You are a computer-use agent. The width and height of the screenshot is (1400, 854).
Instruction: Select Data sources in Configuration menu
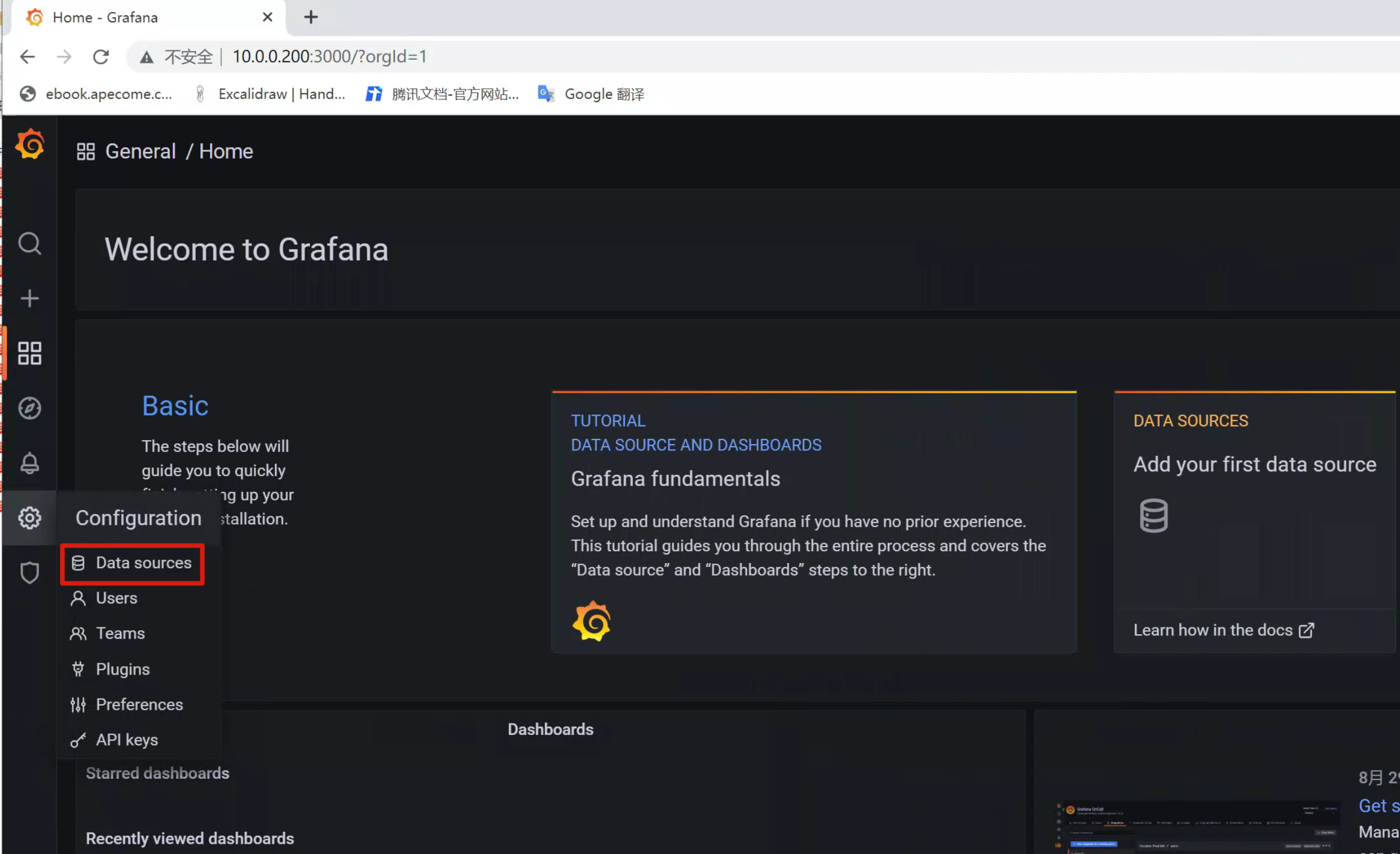pyautogui.click(x=143, y=563)
